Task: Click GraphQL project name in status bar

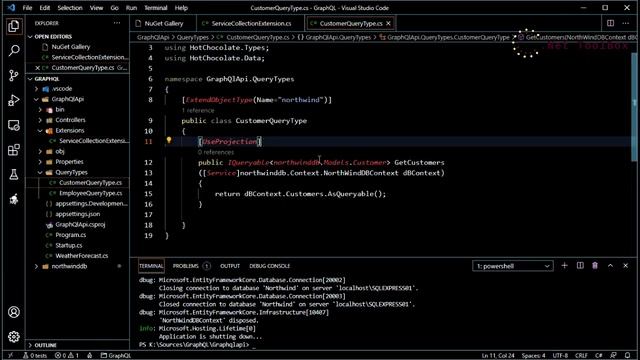Action: pos(116,356)
